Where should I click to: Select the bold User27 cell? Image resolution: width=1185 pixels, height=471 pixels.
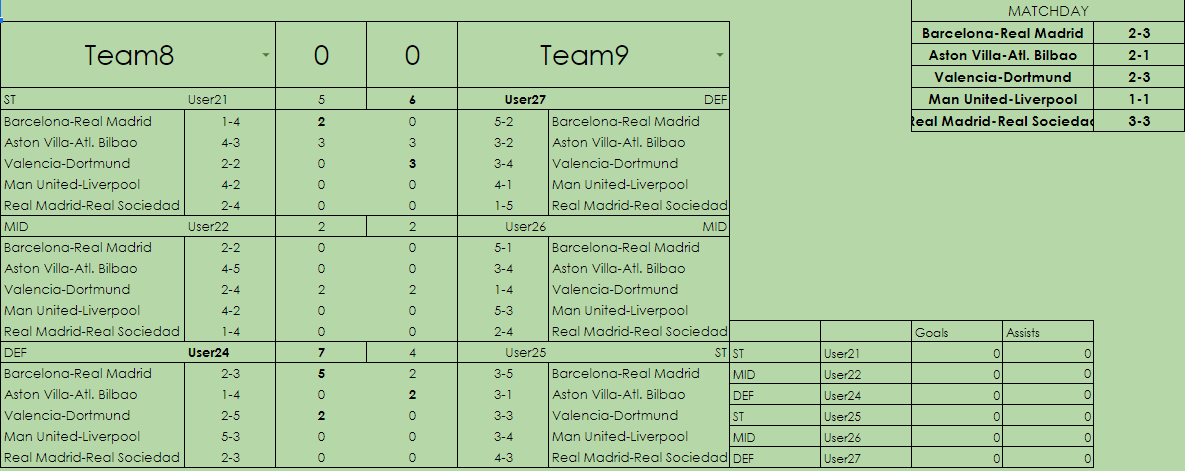tap(525, 100)
